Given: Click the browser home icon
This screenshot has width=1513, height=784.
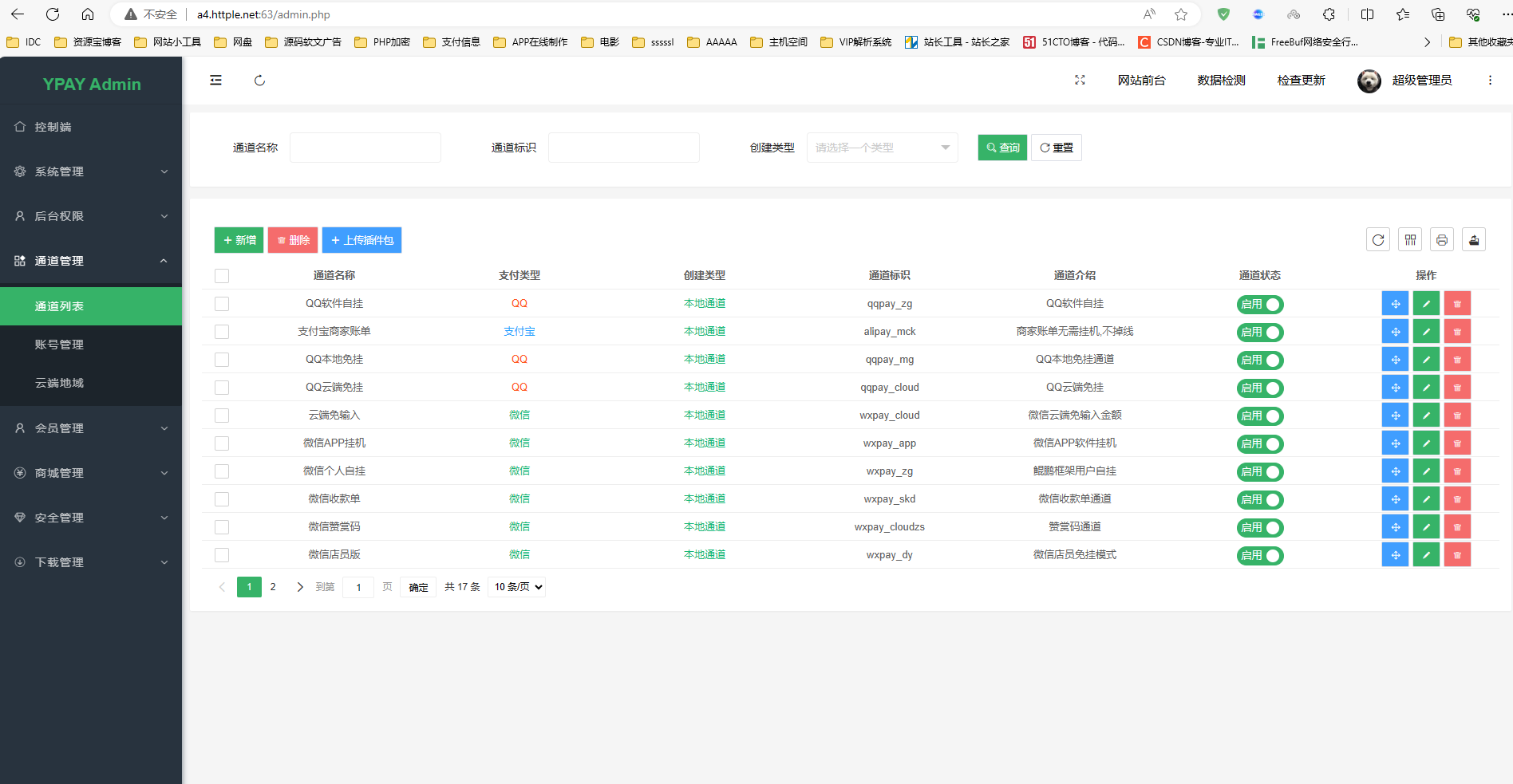Looking at the screenshot, I should coord(88,14).
